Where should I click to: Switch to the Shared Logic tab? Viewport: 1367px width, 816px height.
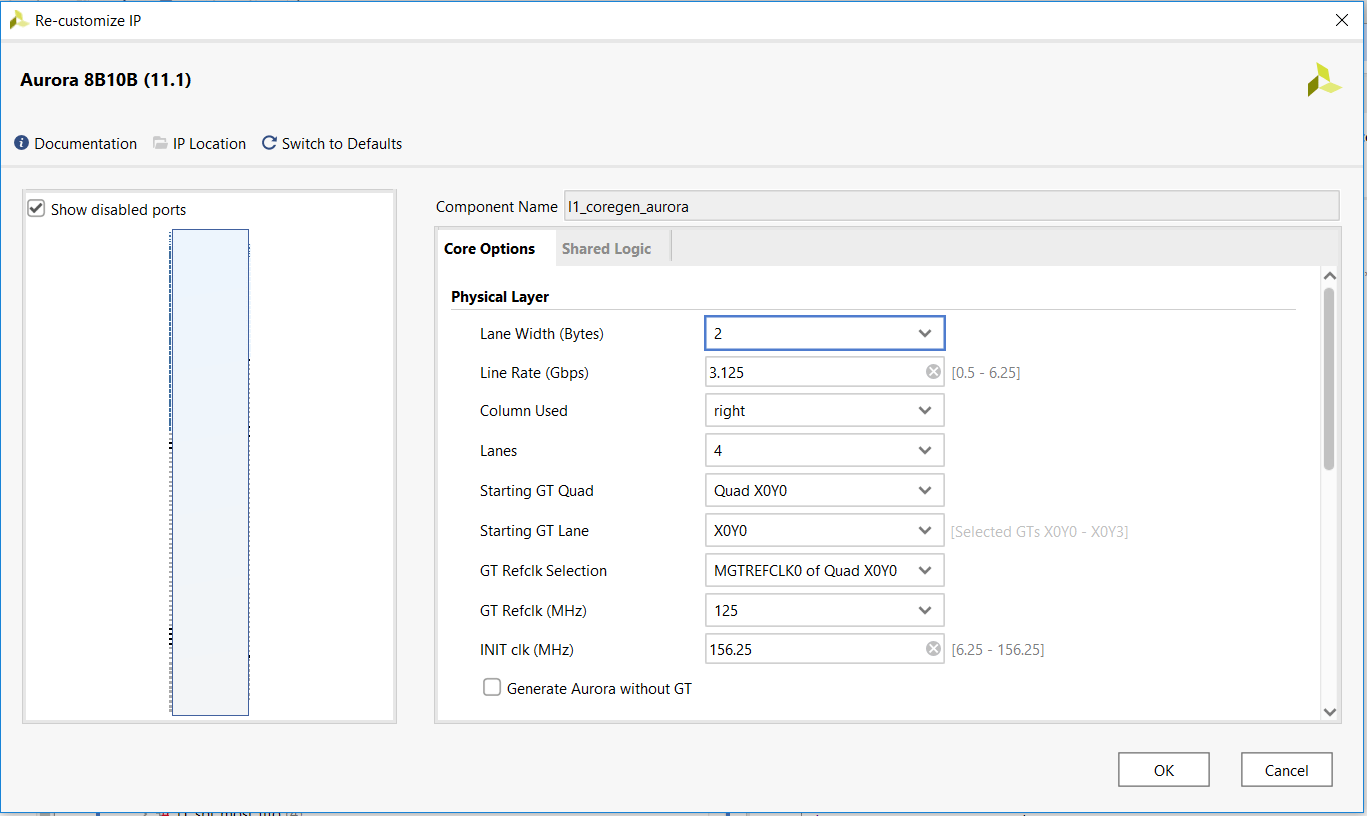coord(606,247)
